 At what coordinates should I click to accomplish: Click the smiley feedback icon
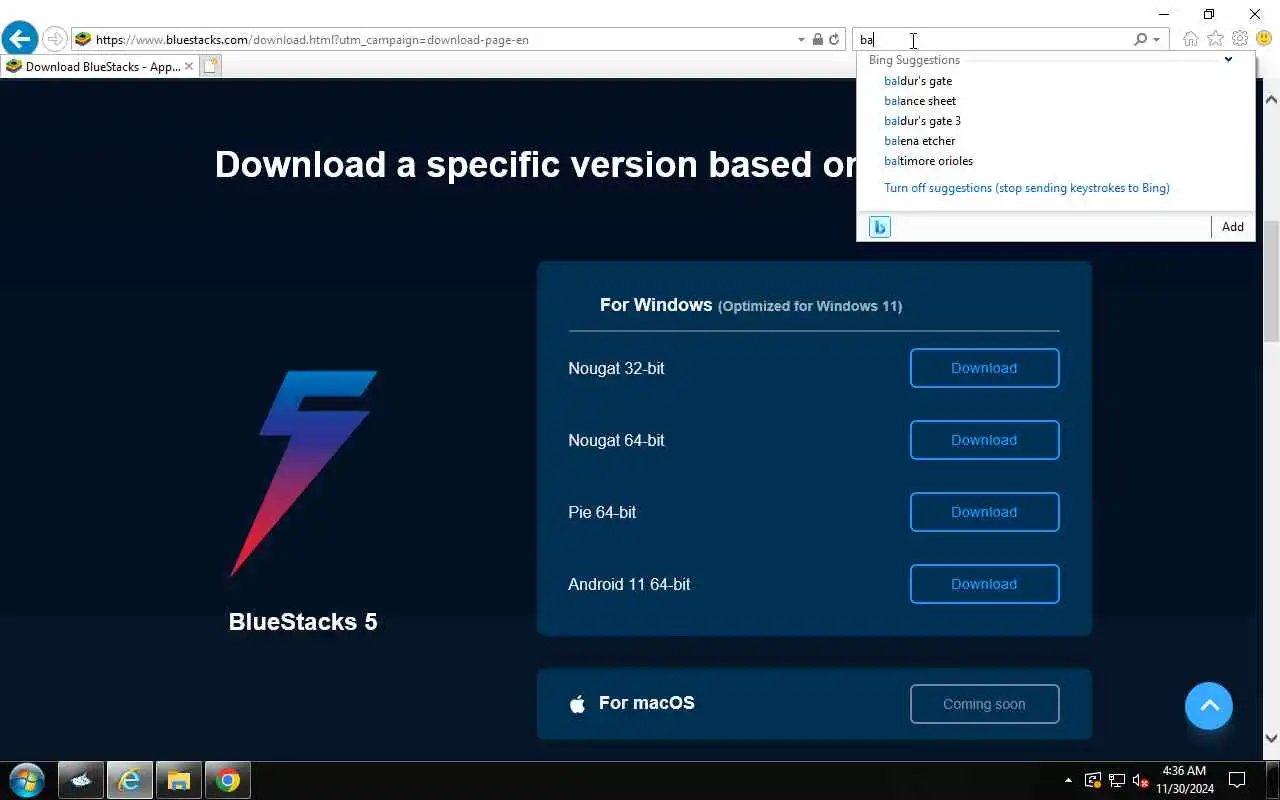coord(1264,39)
